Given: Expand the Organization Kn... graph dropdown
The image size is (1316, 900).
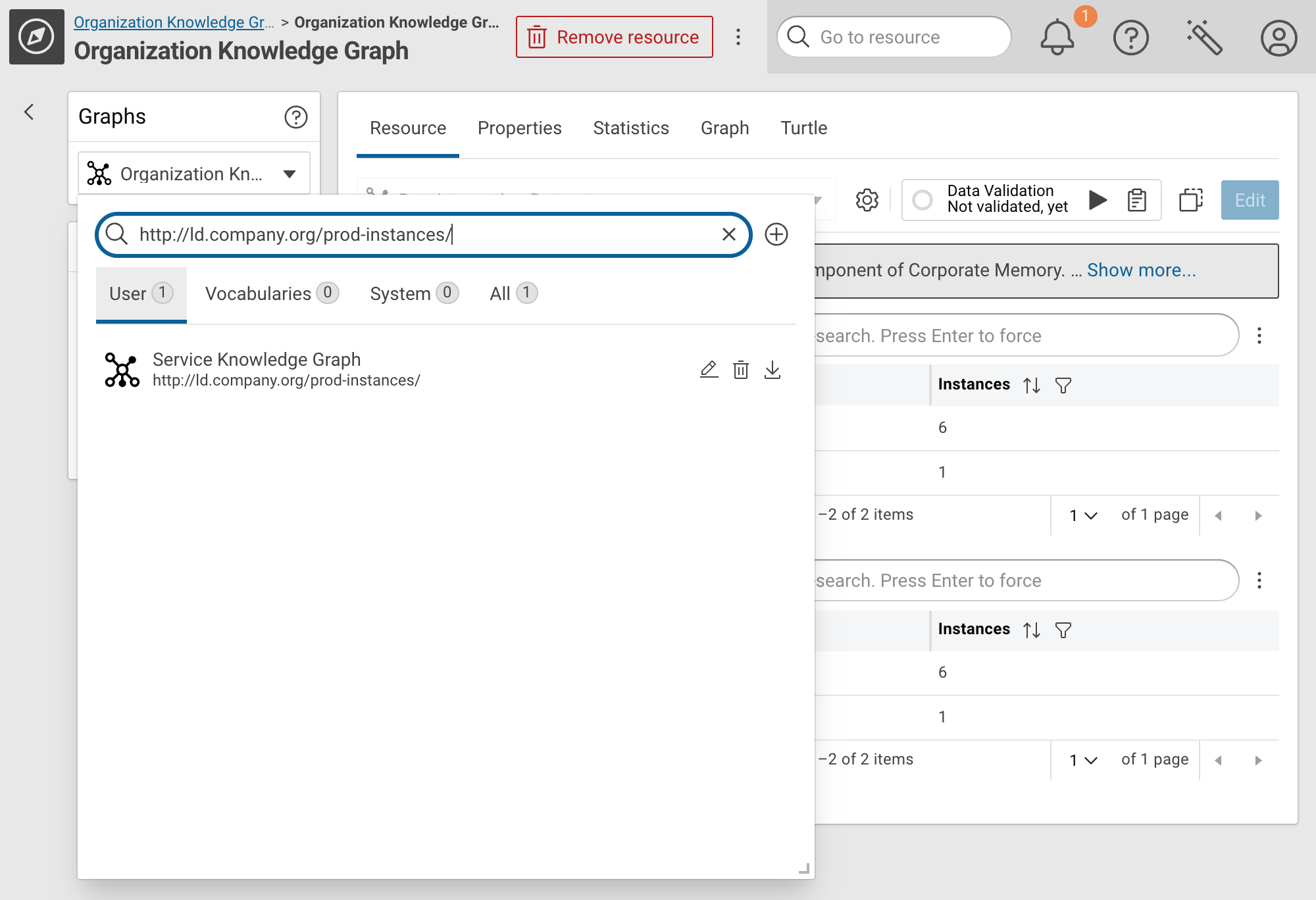Looking at the screenshot, I should pos(194,174).
